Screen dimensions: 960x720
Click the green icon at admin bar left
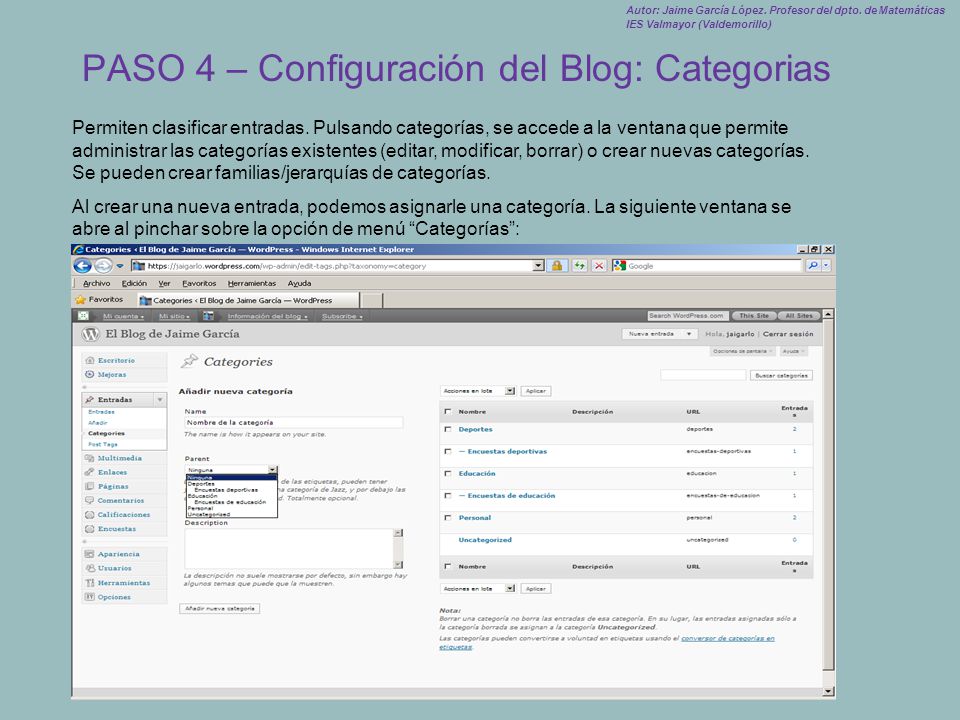click(84, 316)
